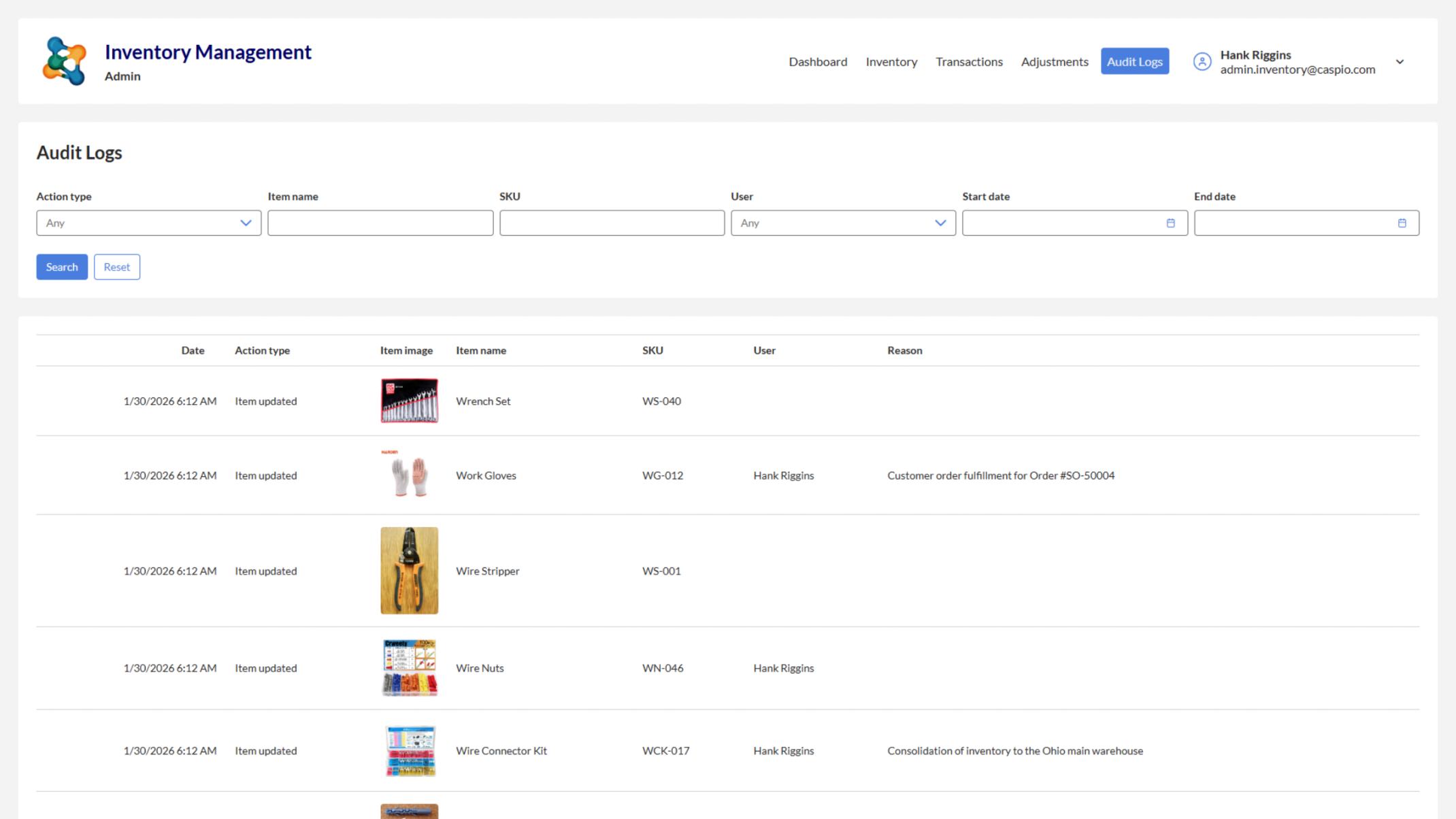Image resolution: width=1456 pixels, height=819 pixels.
Task: Click the Inventory Management logo icon
Action: pos(66,60)
